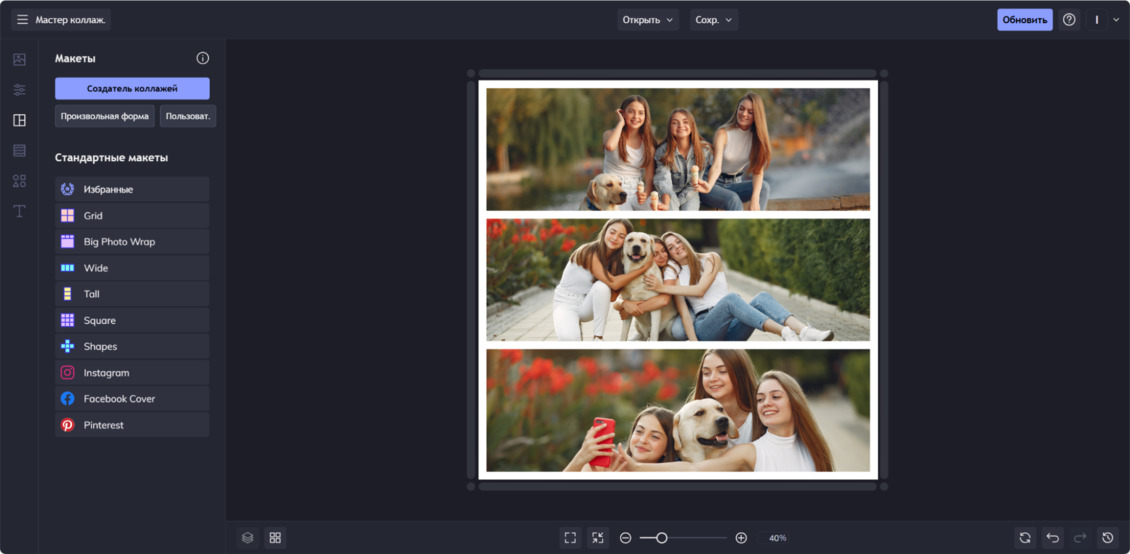
Task: Open the text tool sidebar icon
Action: [19, 211]
